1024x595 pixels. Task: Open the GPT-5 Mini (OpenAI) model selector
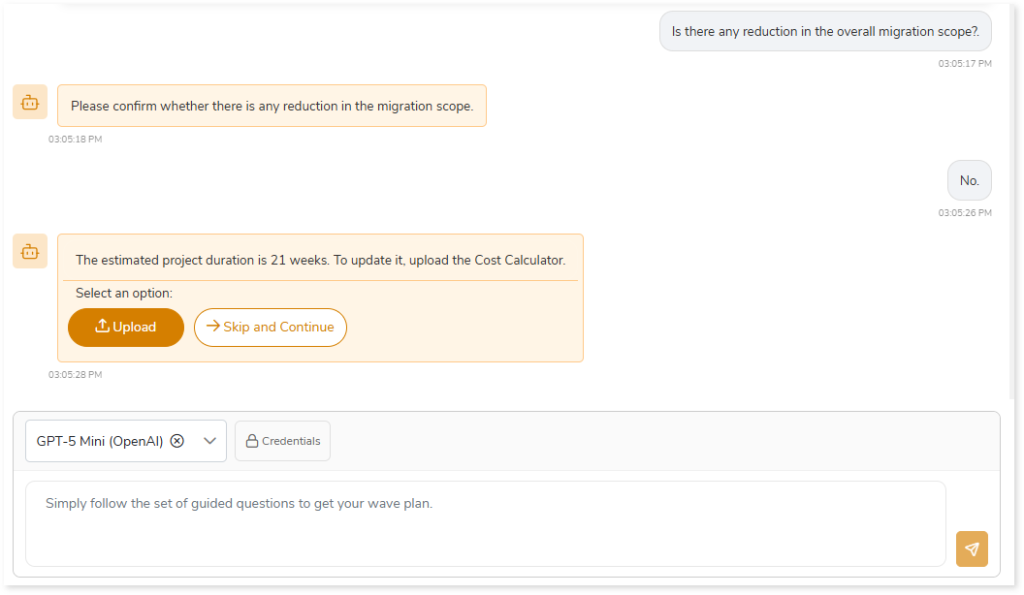tap(100, 441)
